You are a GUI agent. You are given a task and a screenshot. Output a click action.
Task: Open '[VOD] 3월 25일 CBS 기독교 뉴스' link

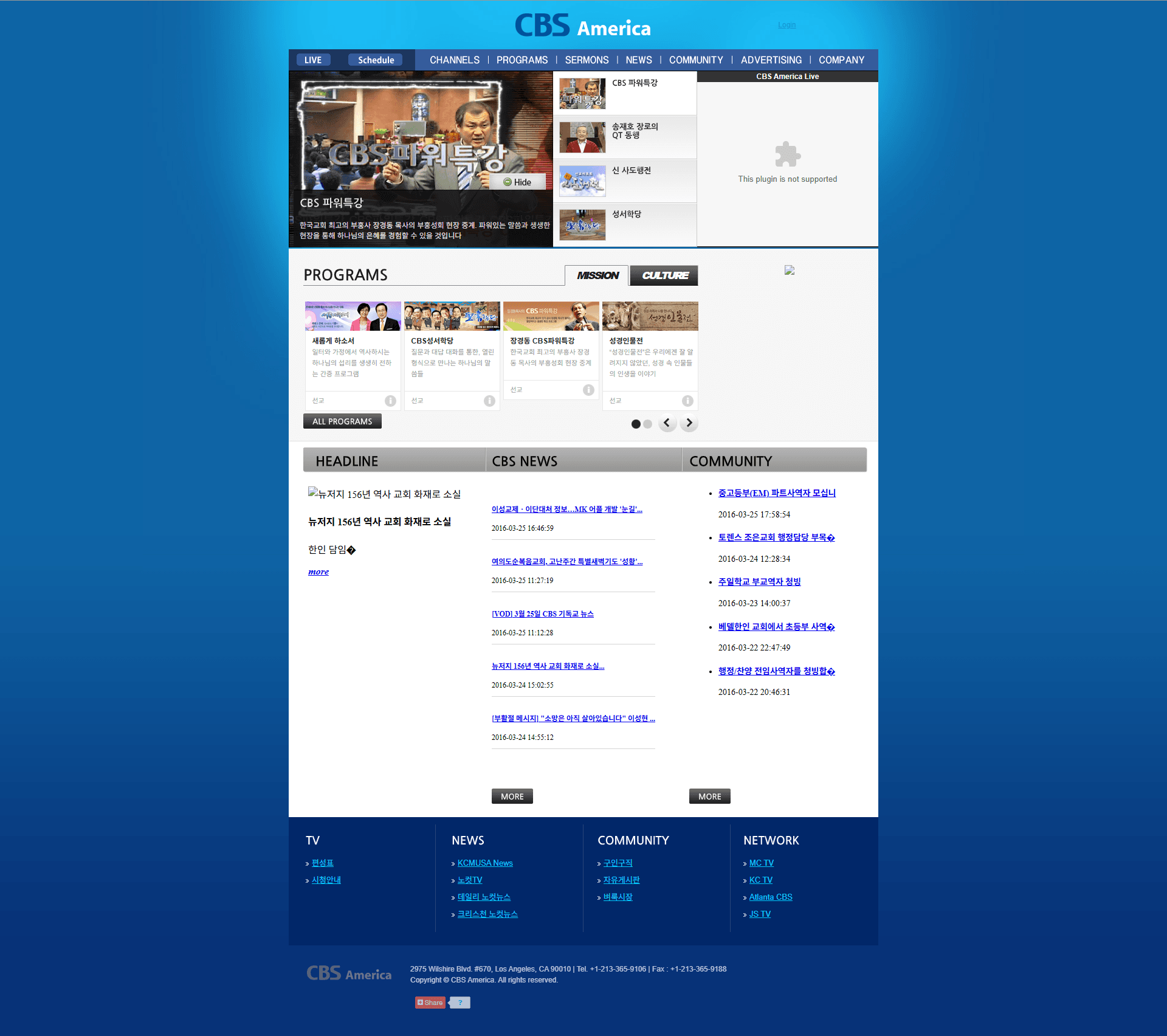tap(543, 613)
